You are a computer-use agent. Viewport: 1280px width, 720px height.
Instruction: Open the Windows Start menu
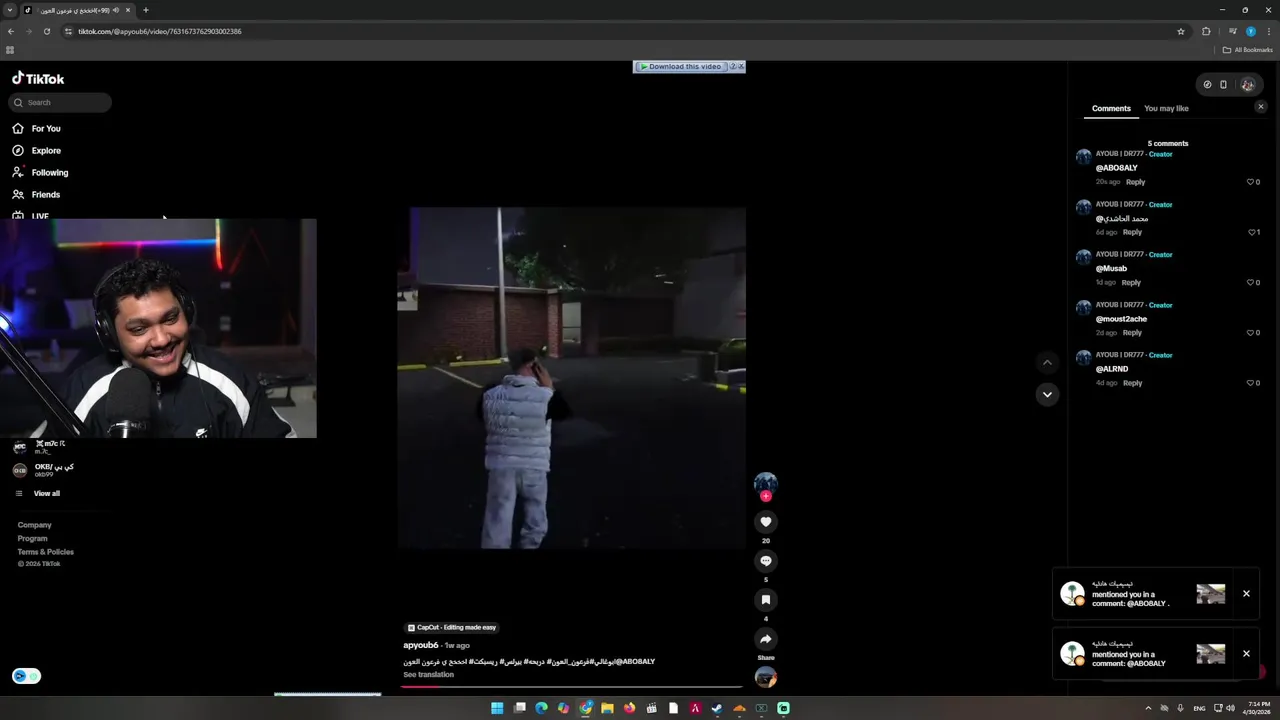[497, 708]
